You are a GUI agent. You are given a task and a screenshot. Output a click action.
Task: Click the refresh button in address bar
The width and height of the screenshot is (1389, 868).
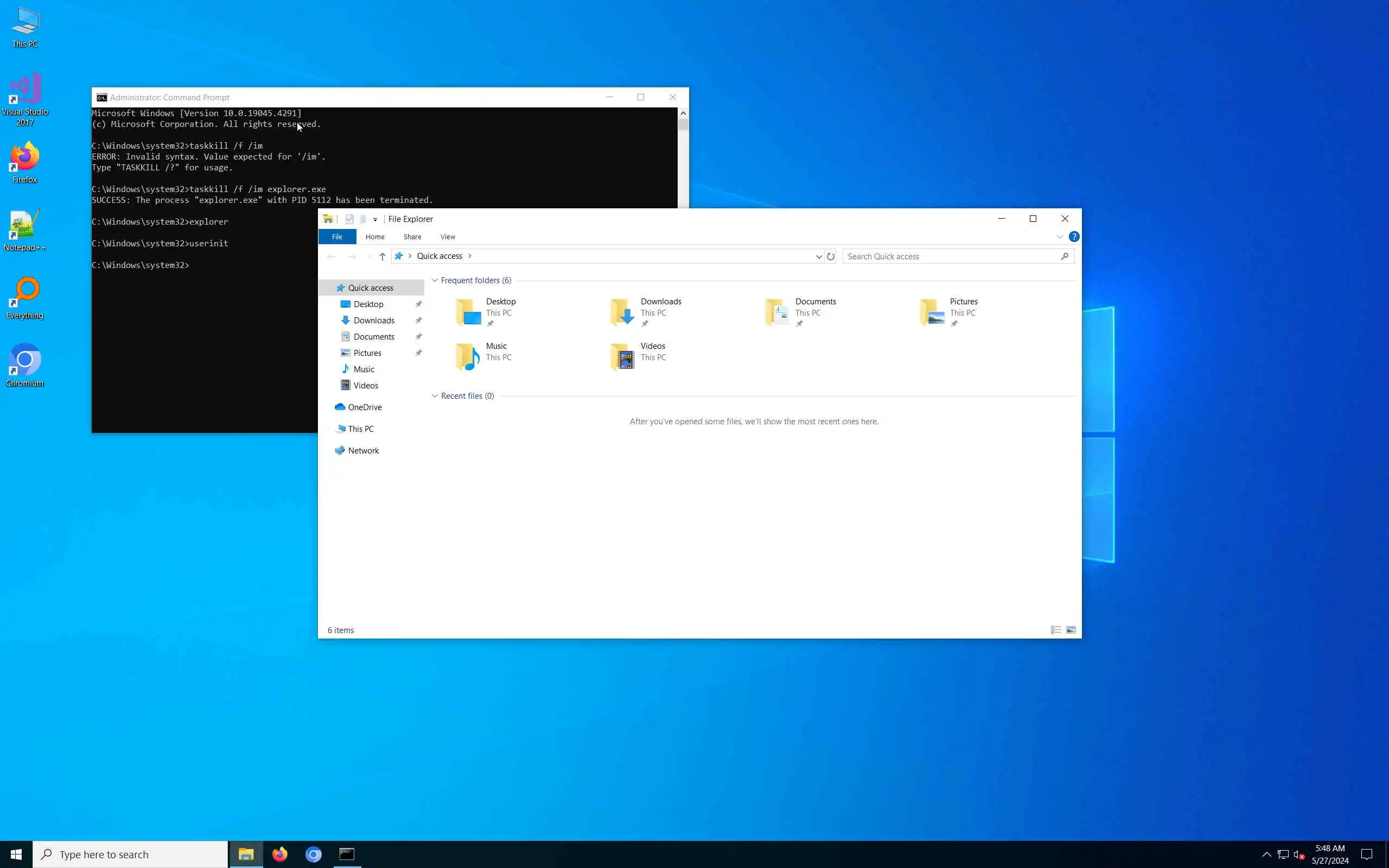click(831, 257)
